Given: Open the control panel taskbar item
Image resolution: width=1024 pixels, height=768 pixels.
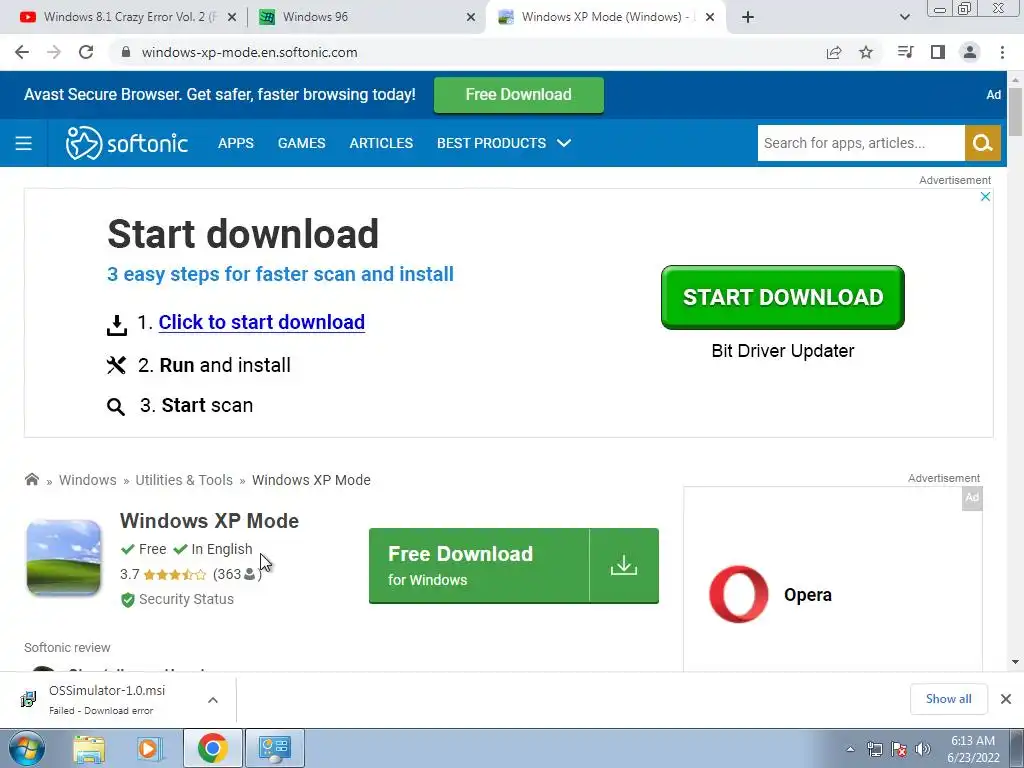Looking at the screenshot, I should (x=274, y=748).
